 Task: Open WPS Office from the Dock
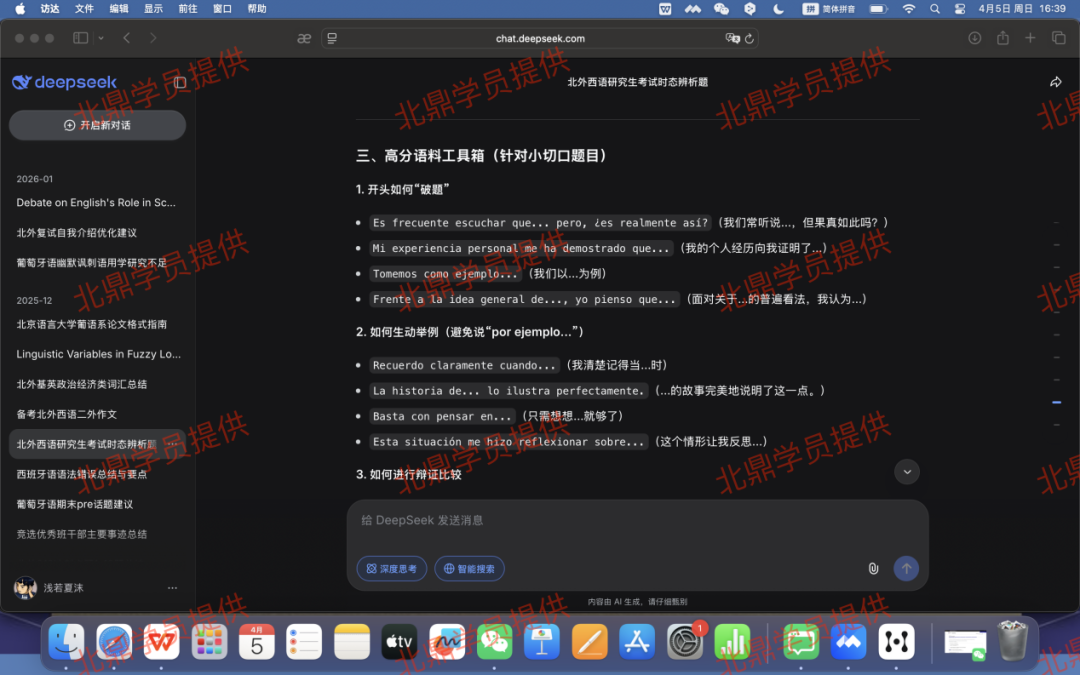[161, 641]
